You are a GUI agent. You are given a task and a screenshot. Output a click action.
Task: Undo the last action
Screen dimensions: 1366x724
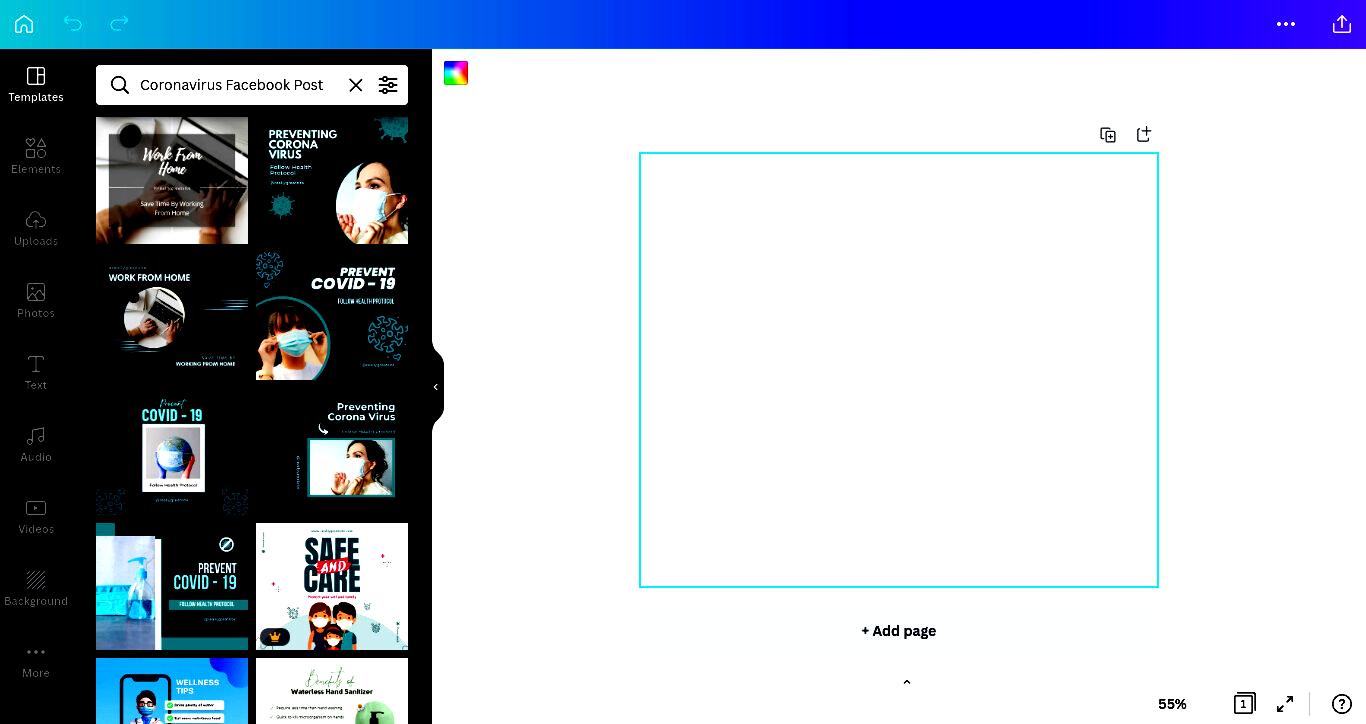[72, 24]
